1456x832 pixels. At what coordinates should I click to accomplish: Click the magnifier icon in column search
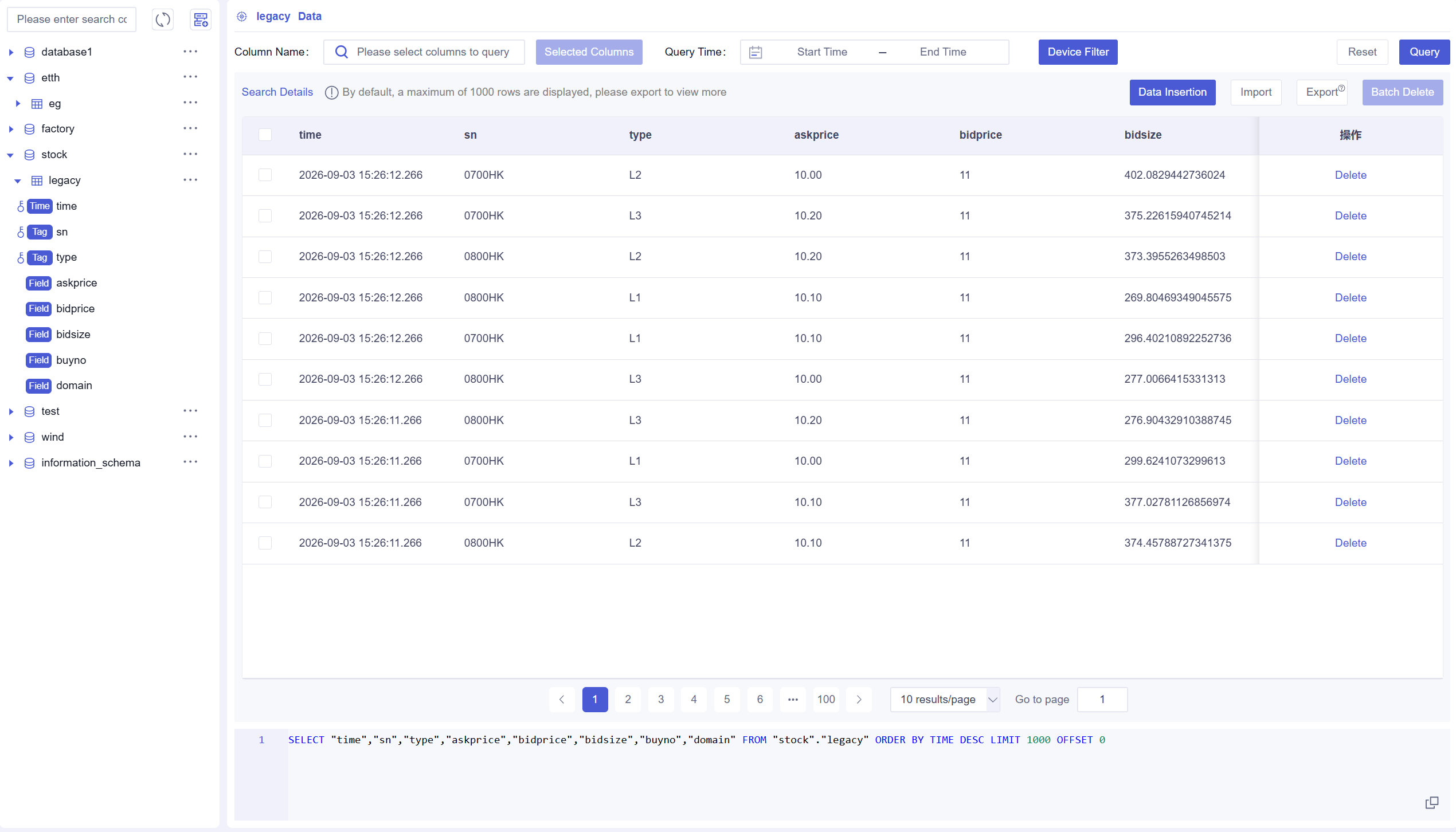[x=342, y=52]
